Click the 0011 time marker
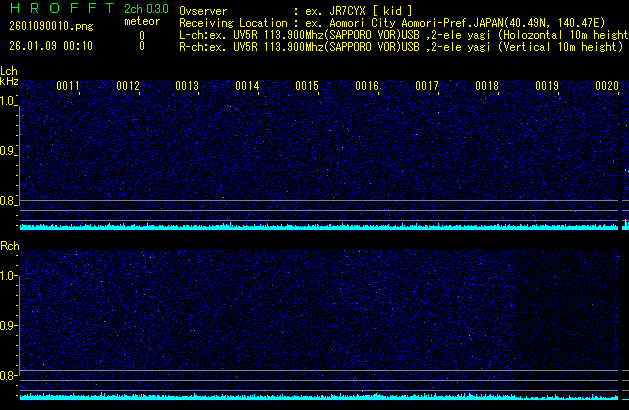629x410 pixels. coord(68,87)
